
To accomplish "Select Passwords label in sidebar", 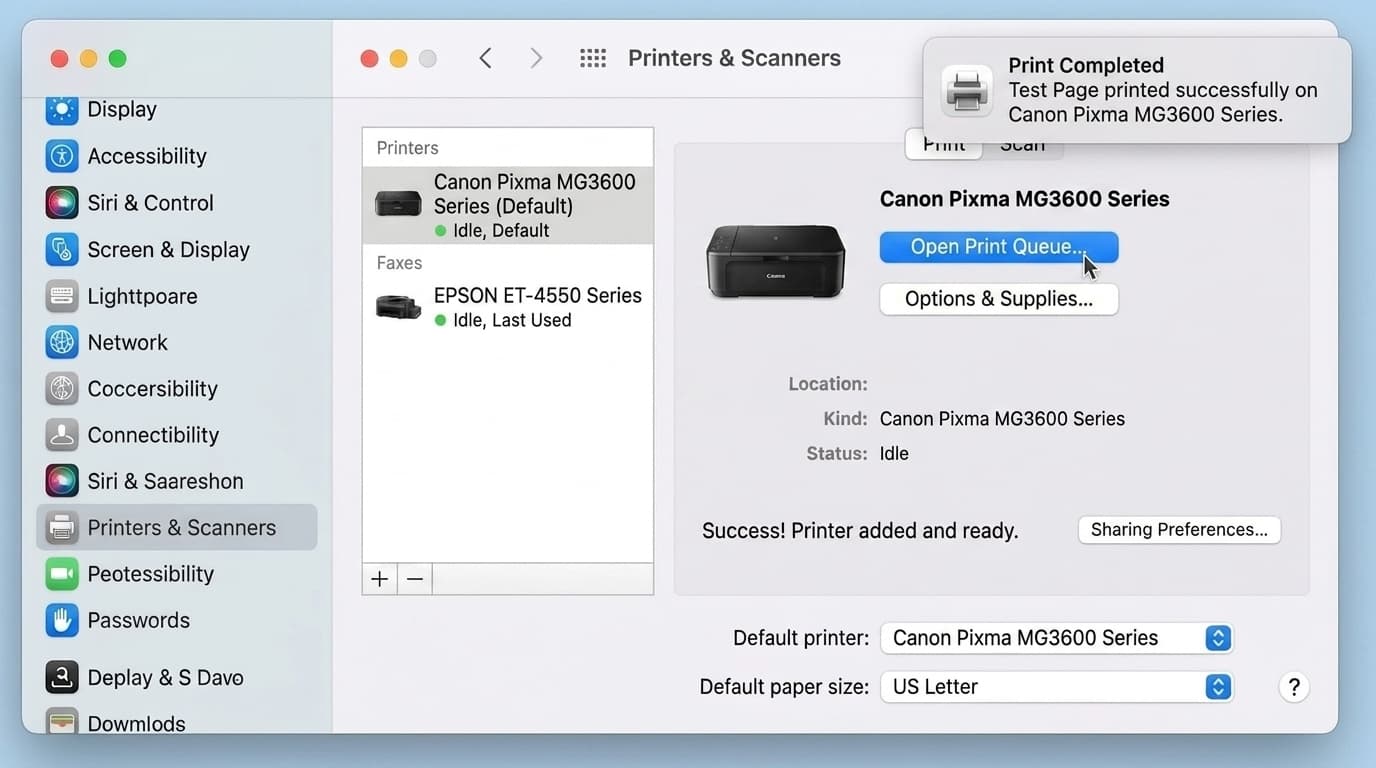I will pyautogui.click(x=138, y=620).
